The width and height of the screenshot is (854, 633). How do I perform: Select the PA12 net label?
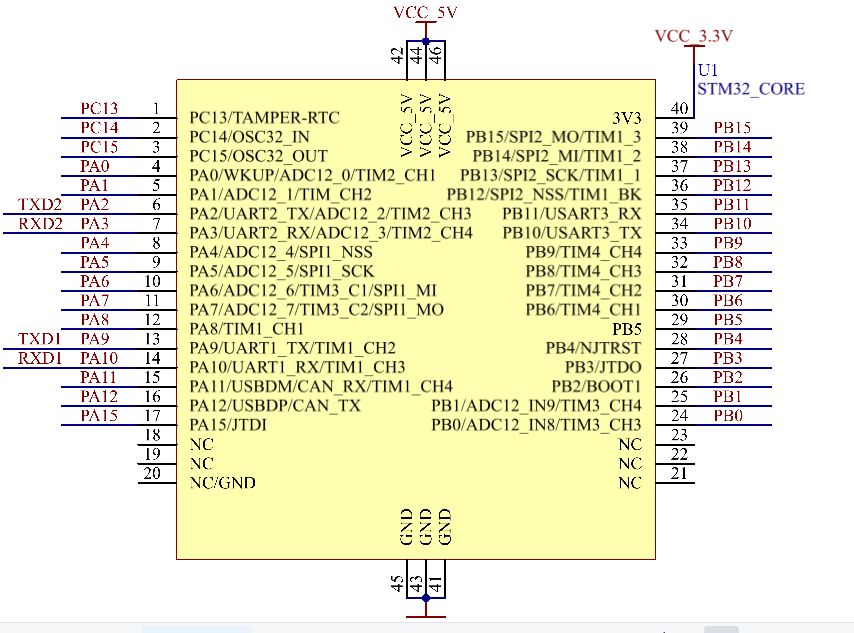tap(99, 396)
